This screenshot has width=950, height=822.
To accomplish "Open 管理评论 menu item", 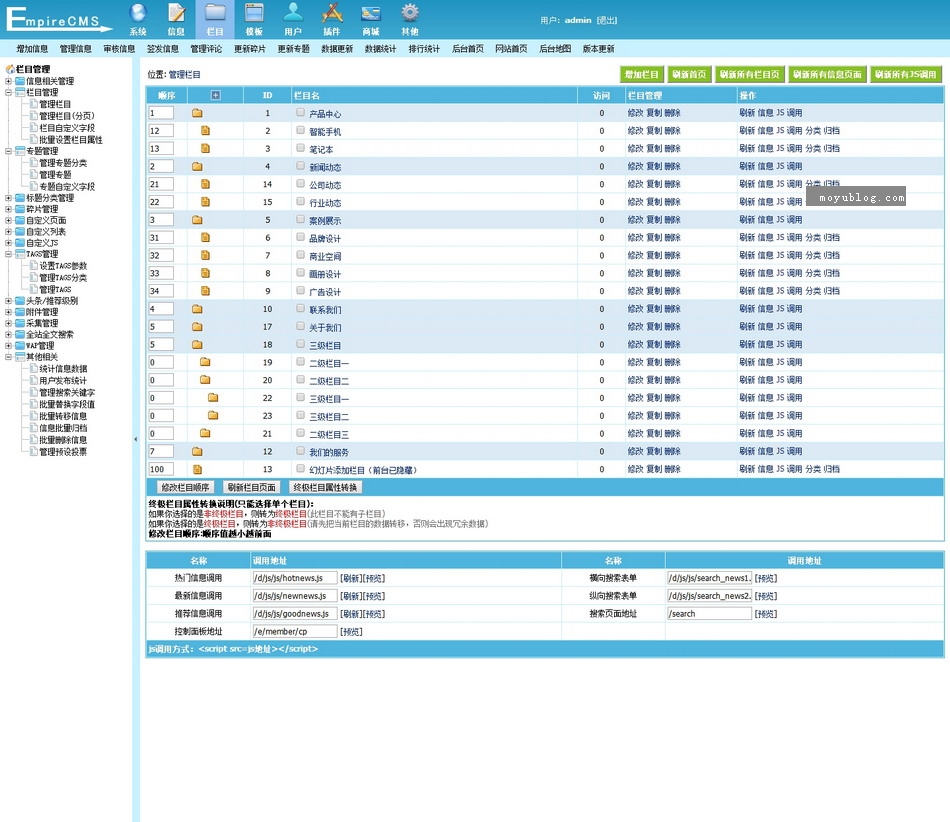I will 206,49.
